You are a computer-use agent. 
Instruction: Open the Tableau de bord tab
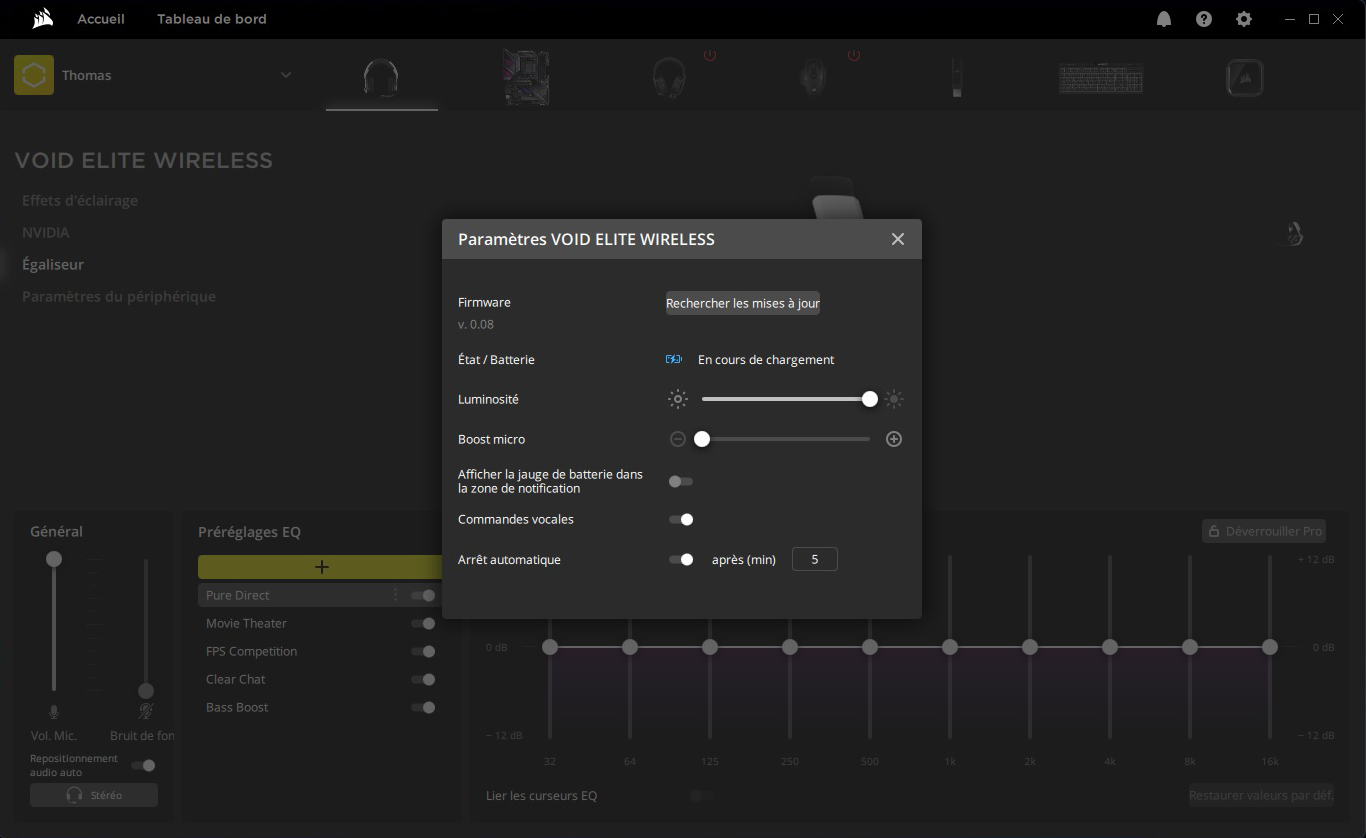(212, 19)
